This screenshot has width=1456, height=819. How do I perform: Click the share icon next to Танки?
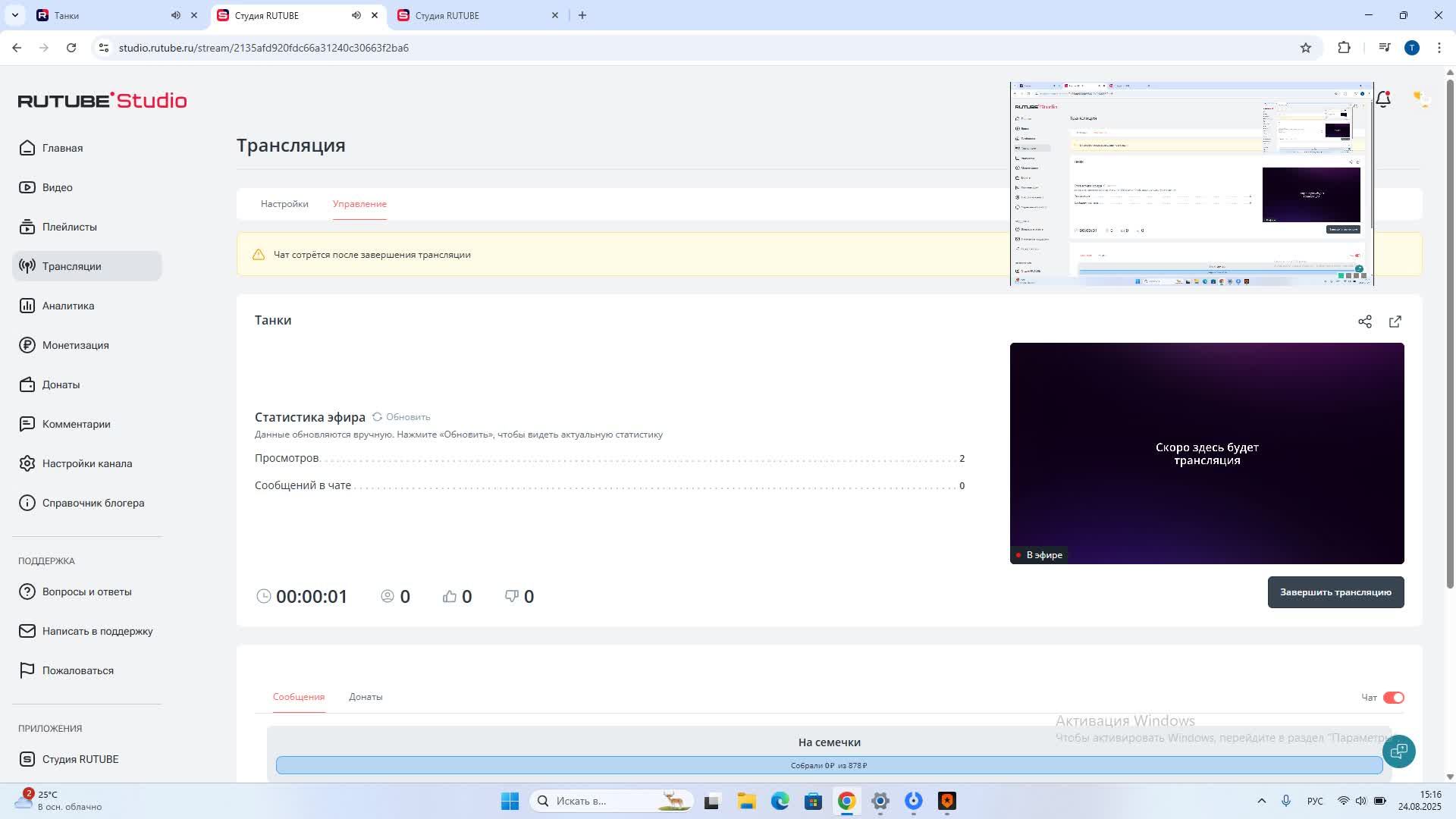(1364, 322)
